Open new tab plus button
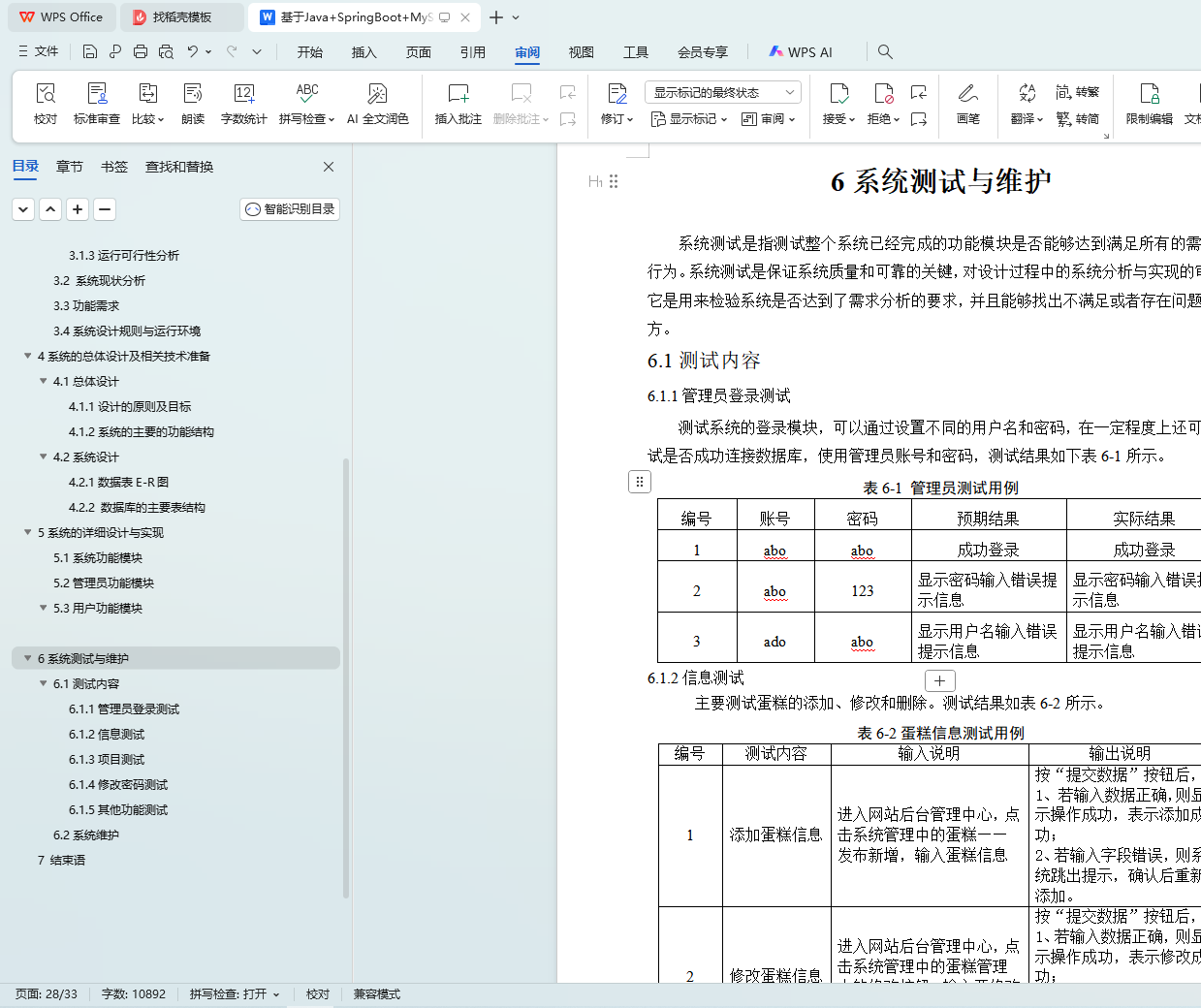 coord(496,17)
